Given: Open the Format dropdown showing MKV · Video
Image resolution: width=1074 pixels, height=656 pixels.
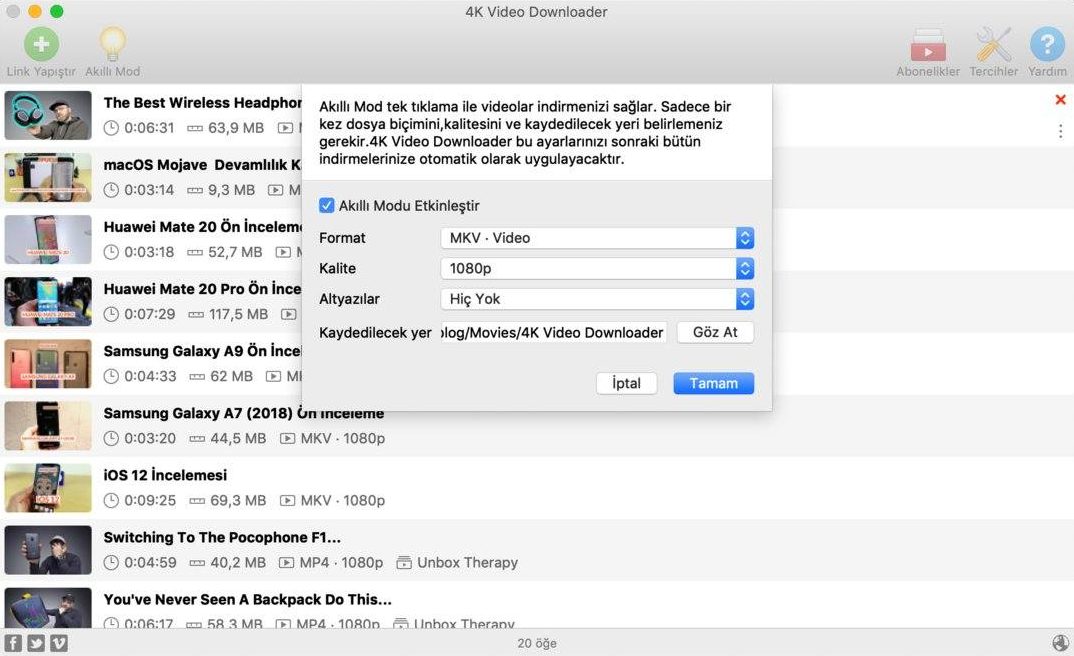Looking at the screenshot, I should [597, 238].
